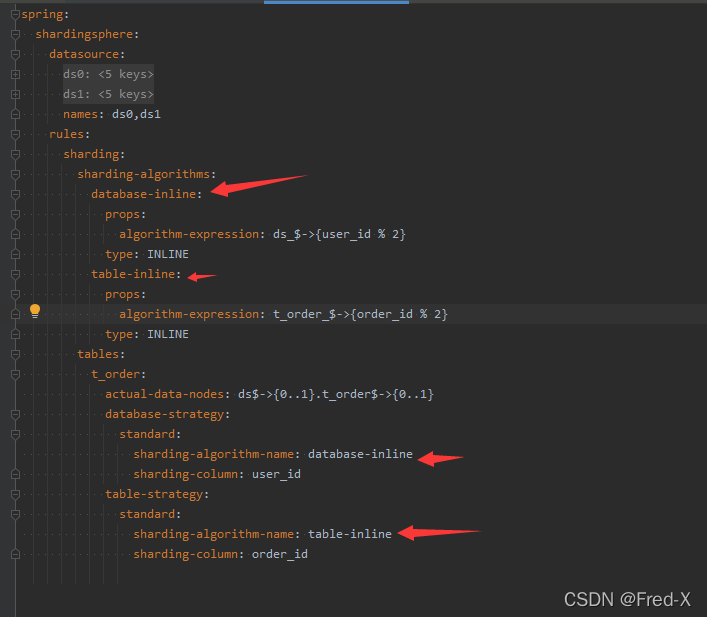Fold the database-inline block
Screen dimensions: 707x617
[15, 194]
